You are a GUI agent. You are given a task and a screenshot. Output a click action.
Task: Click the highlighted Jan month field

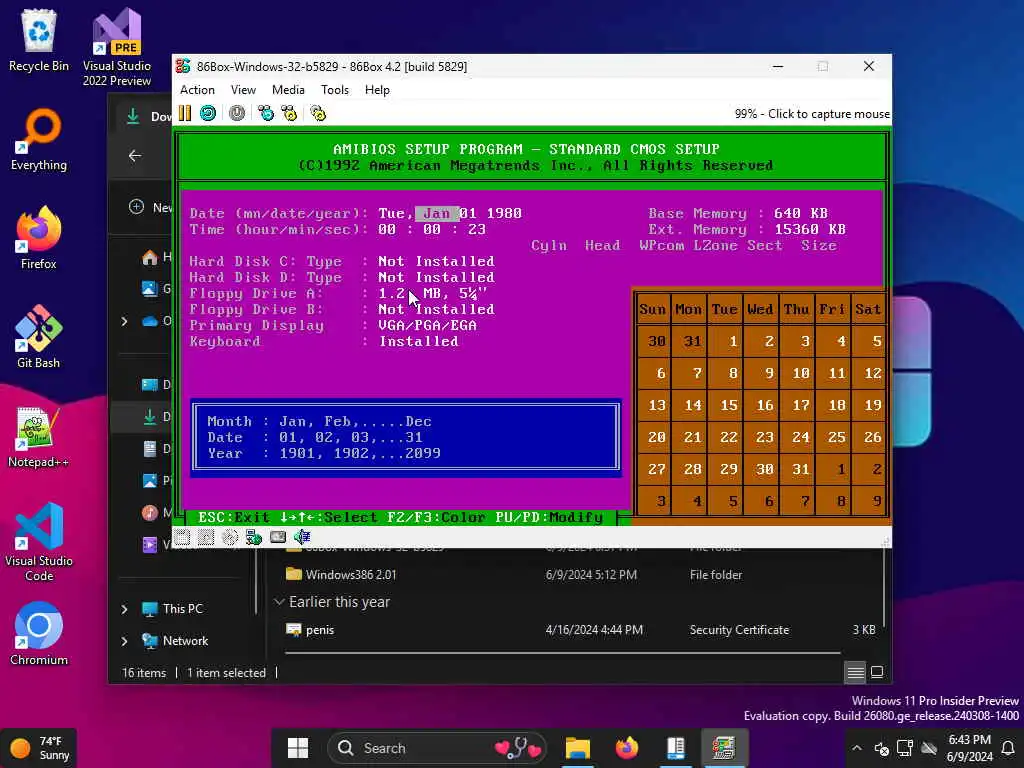[436, 214]
